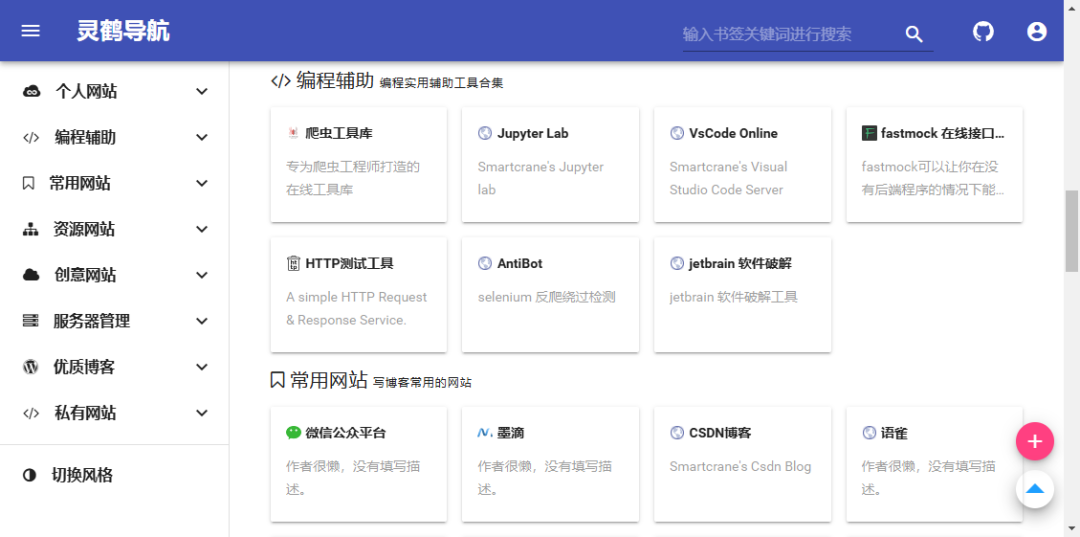
Task: Click the HTTP测试工具 card icon
Action: (x=293, y=263)
